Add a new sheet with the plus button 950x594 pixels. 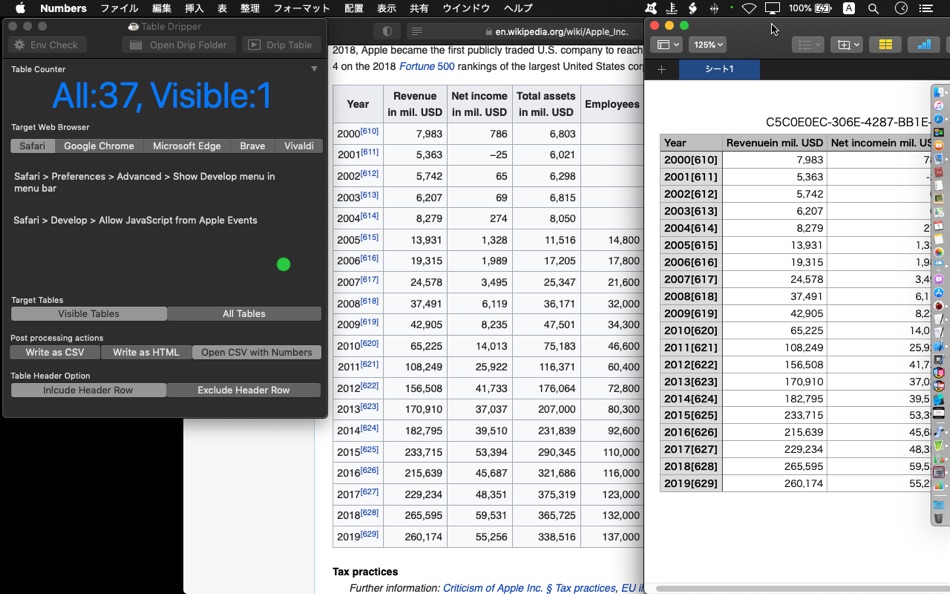tap(662, 69)
